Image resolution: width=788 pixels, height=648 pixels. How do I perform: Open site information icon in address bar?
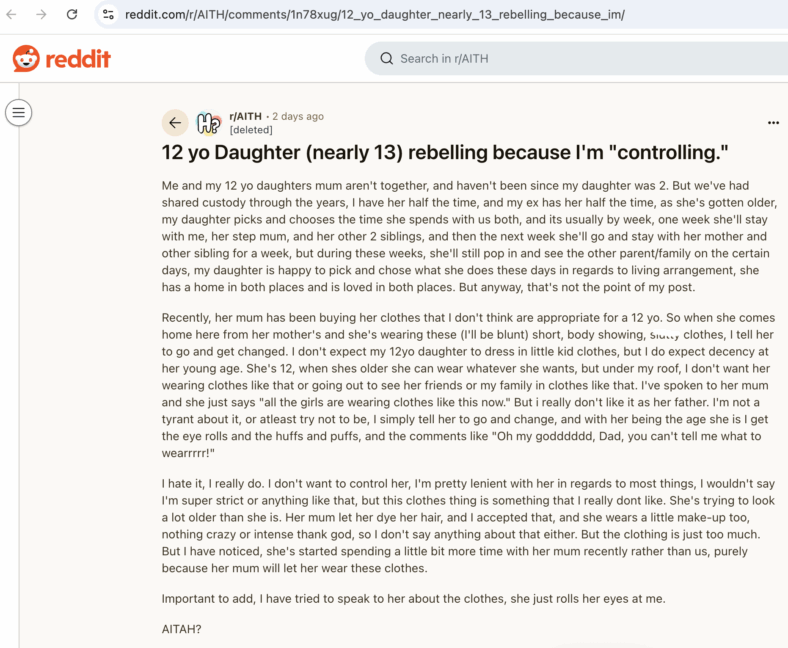tap(108, 15)
